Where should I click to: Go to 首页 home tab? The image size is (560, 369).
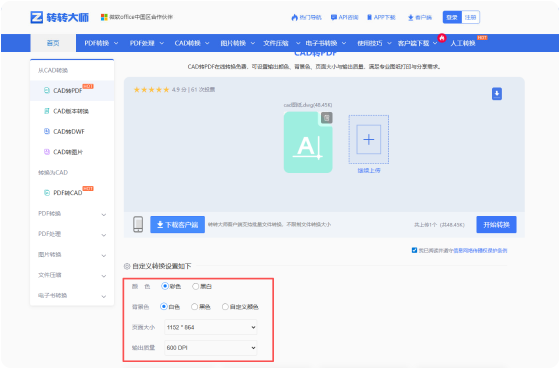[x=53, y=43]
